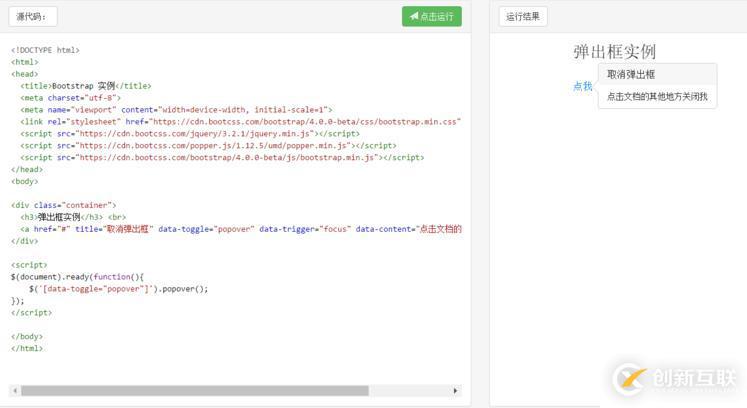
Task: Click the right arrow of code scrollbar
Action: coord(455,391)
